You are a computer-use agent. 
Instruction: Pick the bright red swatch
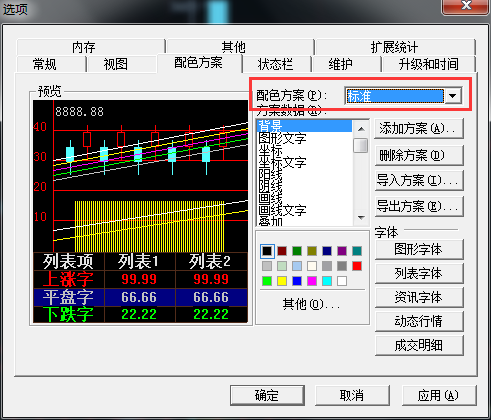[357, 266]
